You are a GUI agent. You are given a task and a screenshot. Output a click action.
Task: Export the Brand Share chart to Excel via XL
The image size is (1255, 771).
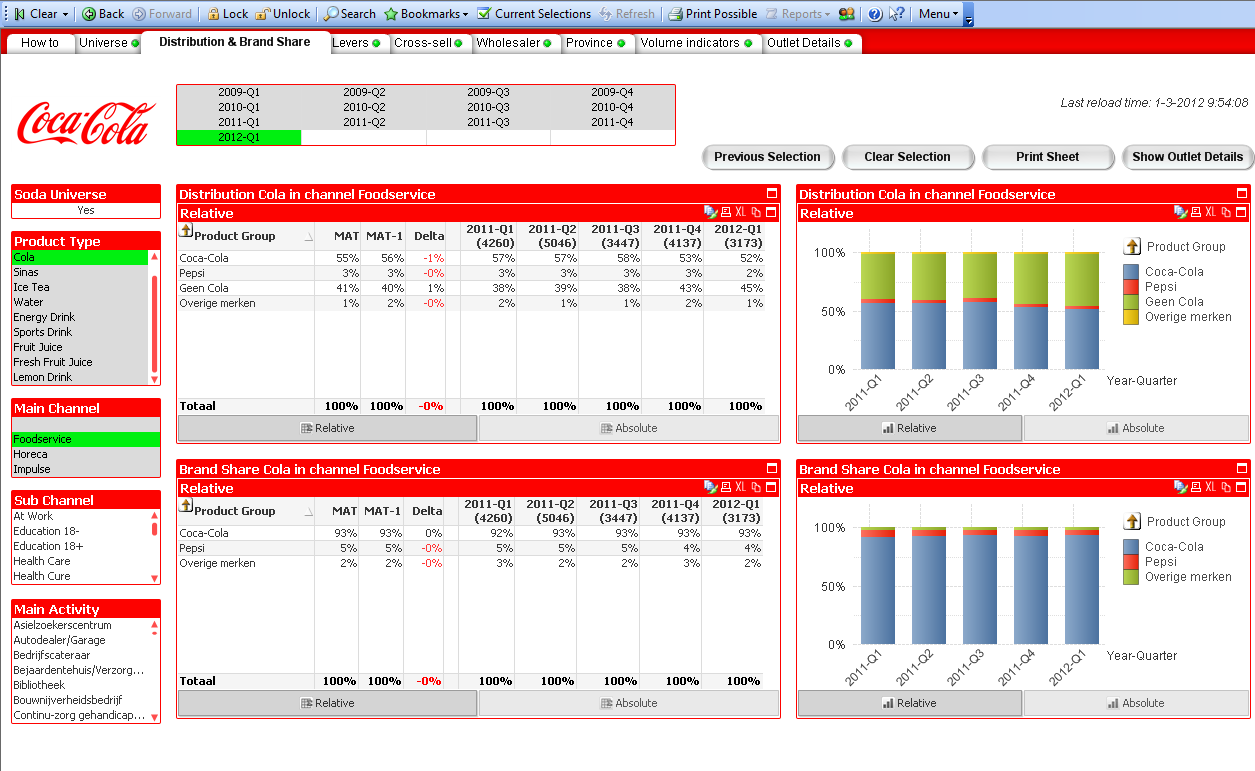(1210, 487)
